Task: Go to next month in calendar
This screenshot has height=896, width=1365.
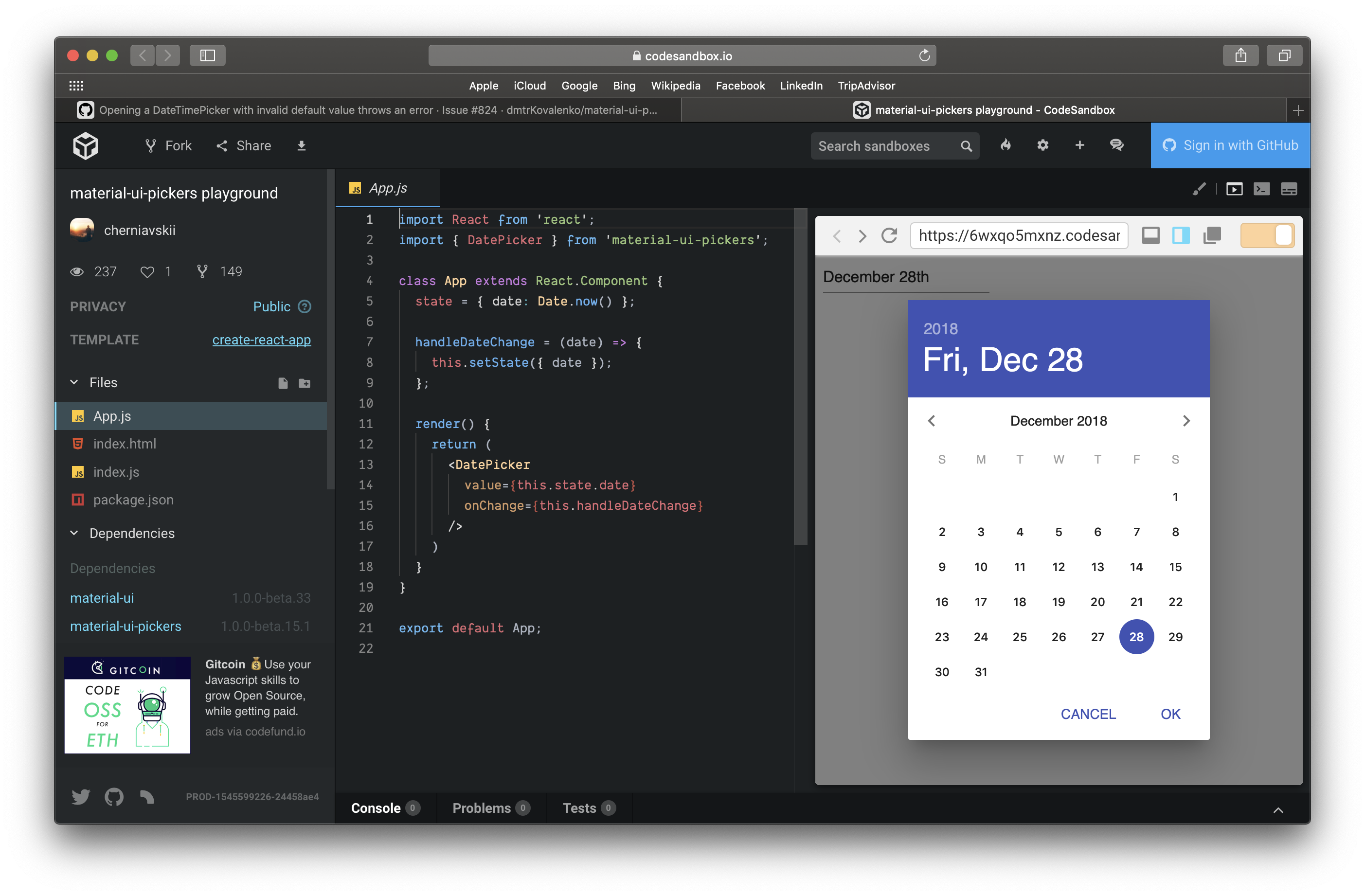Action: [1186, 421]
